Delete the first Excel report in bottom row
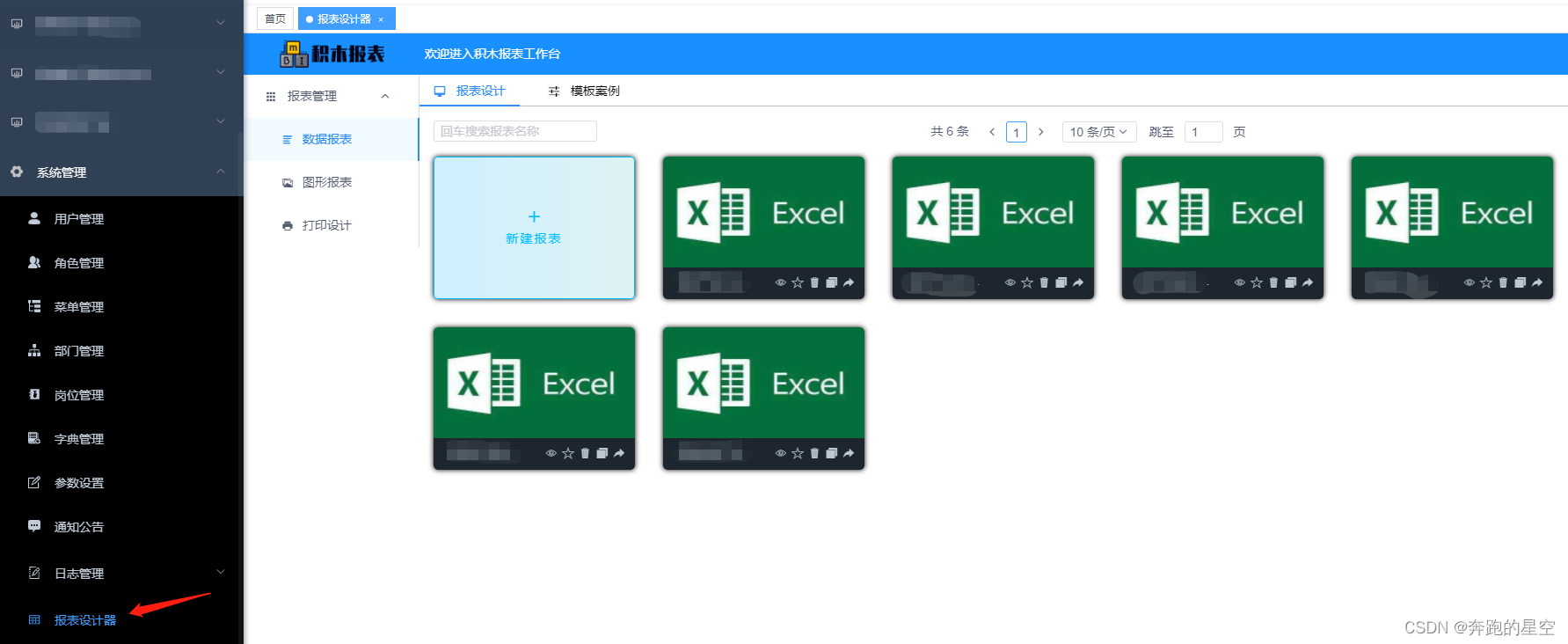 click(585, 453)
